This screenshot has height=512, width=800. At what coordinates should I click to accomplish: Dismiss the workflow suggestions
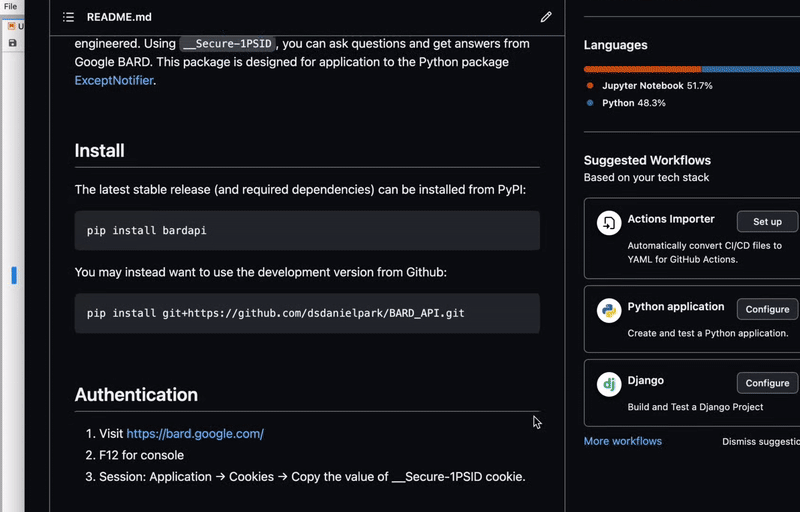[760, 441]
